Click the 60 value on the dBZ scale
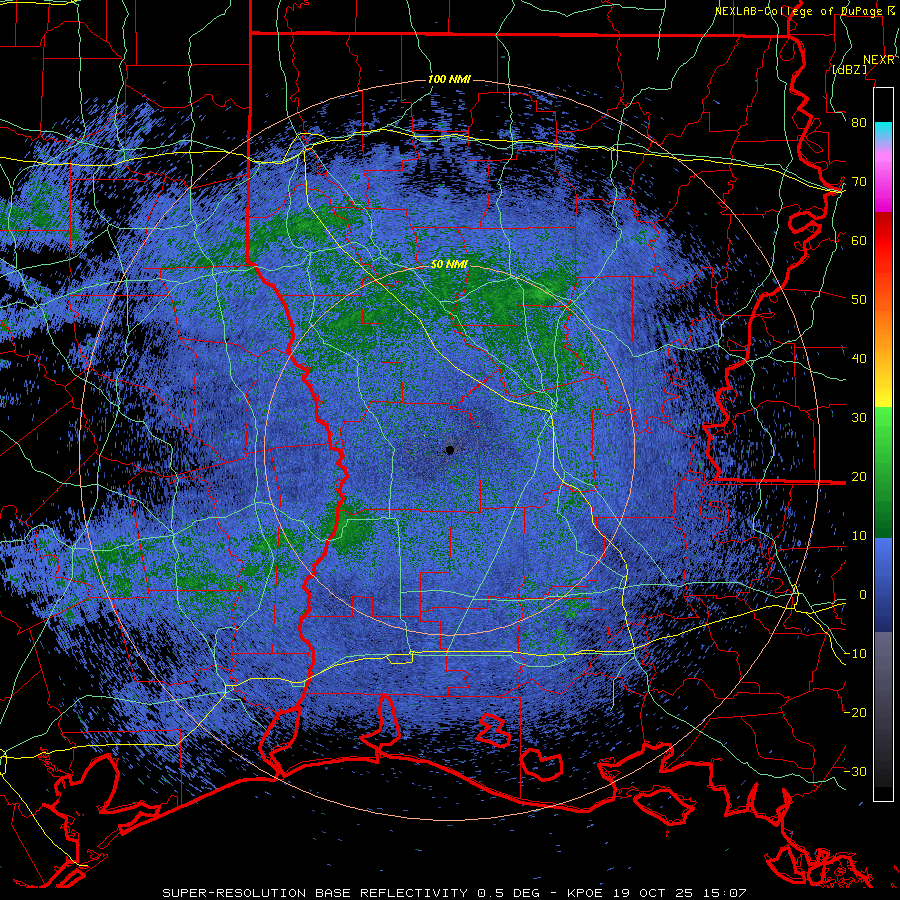 (x=859, y=240)
